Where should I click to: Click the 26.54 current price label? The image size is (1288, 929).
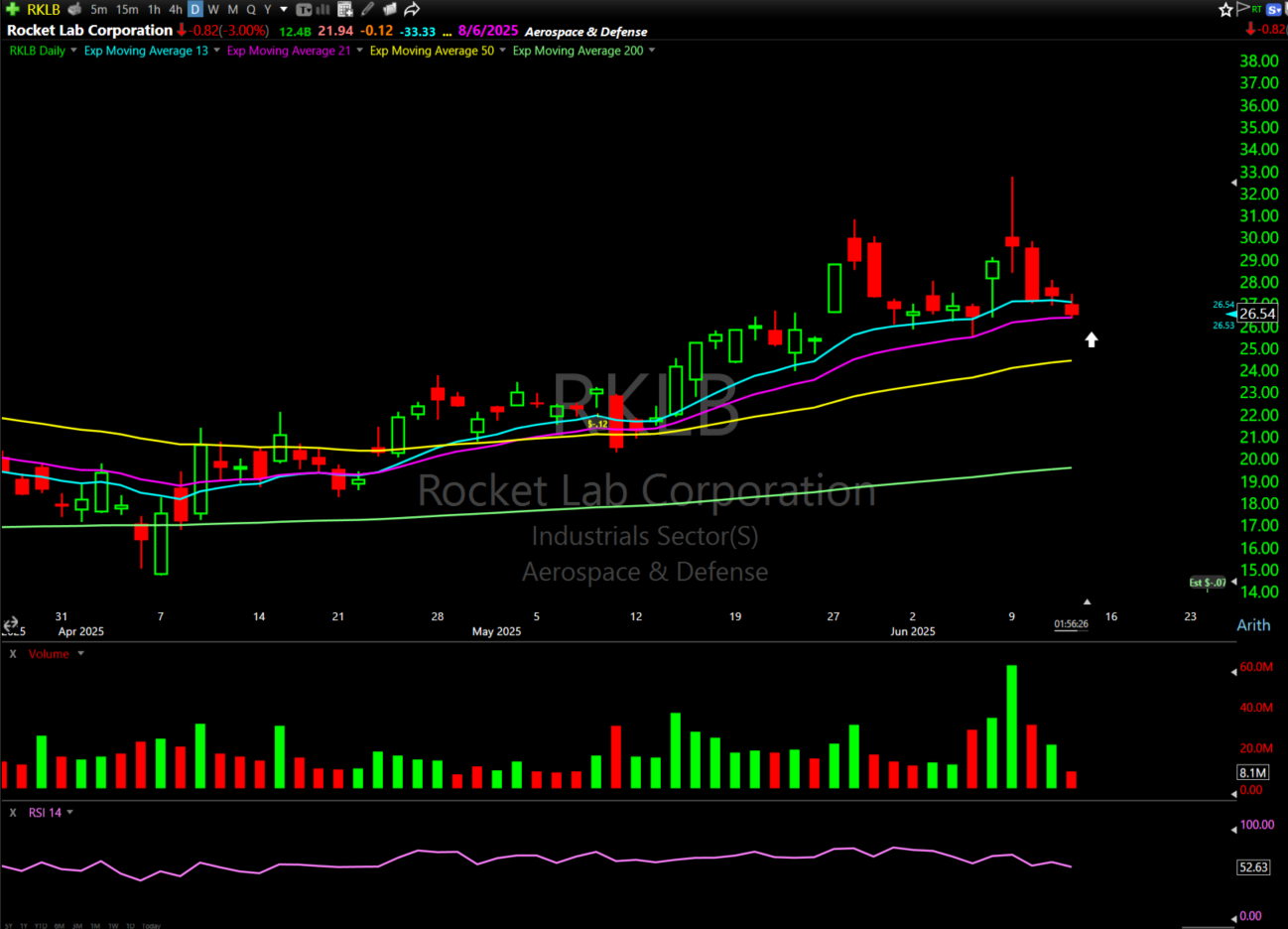pyautogui.click(x=1257, y=314)
